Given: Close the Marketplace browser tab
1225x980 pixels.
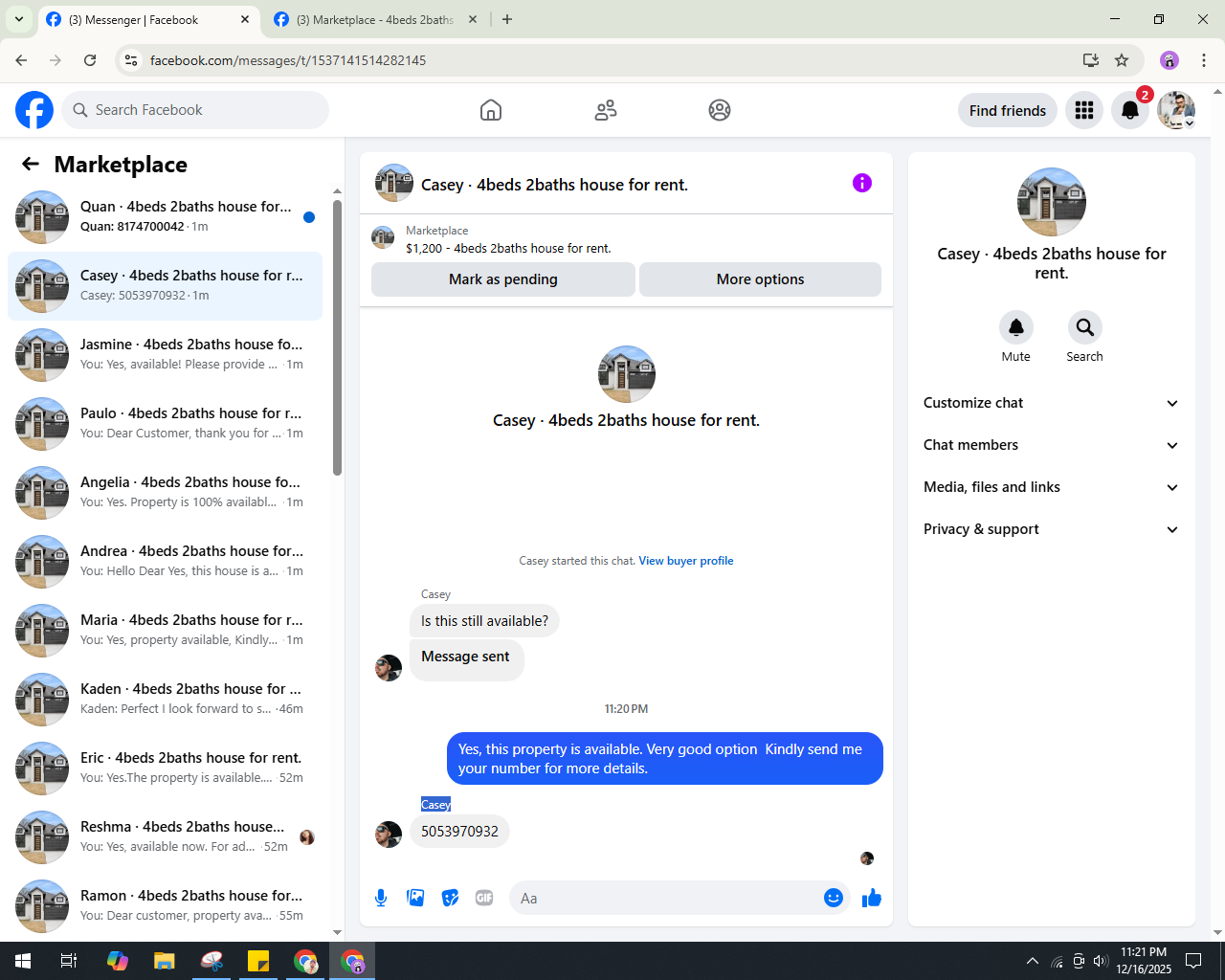Looking at the screenshot, I should pyautogui.click(x=473, y=19).
